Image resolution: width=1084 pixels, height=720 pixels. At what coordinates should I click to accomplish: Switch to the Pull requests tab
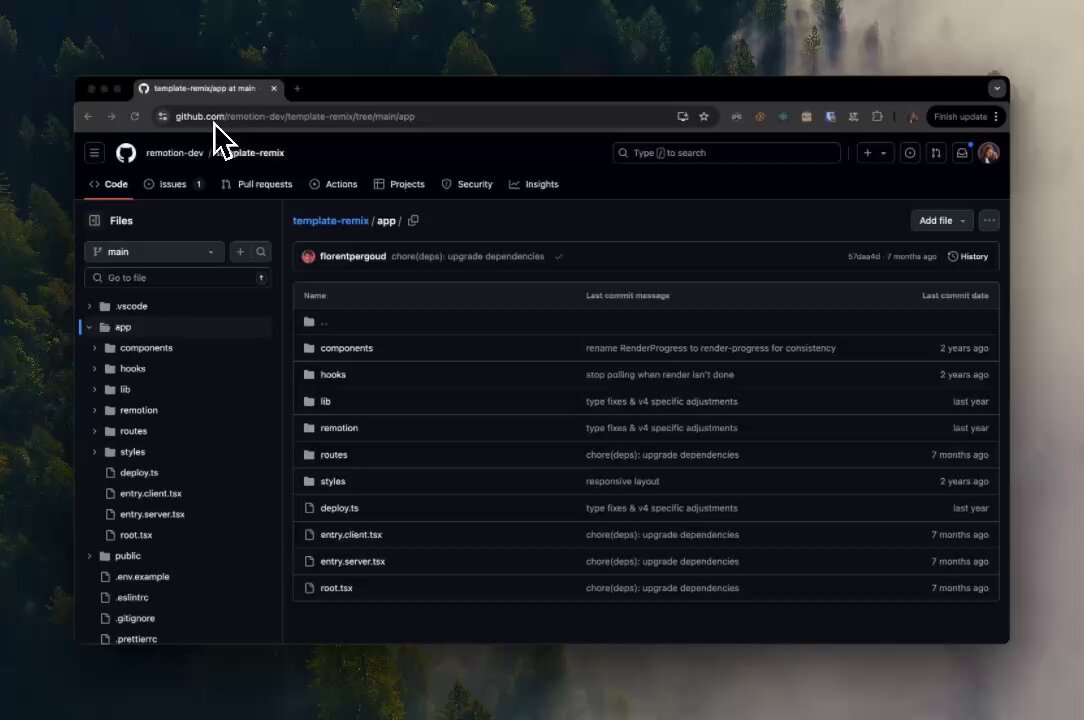[256, 184]
